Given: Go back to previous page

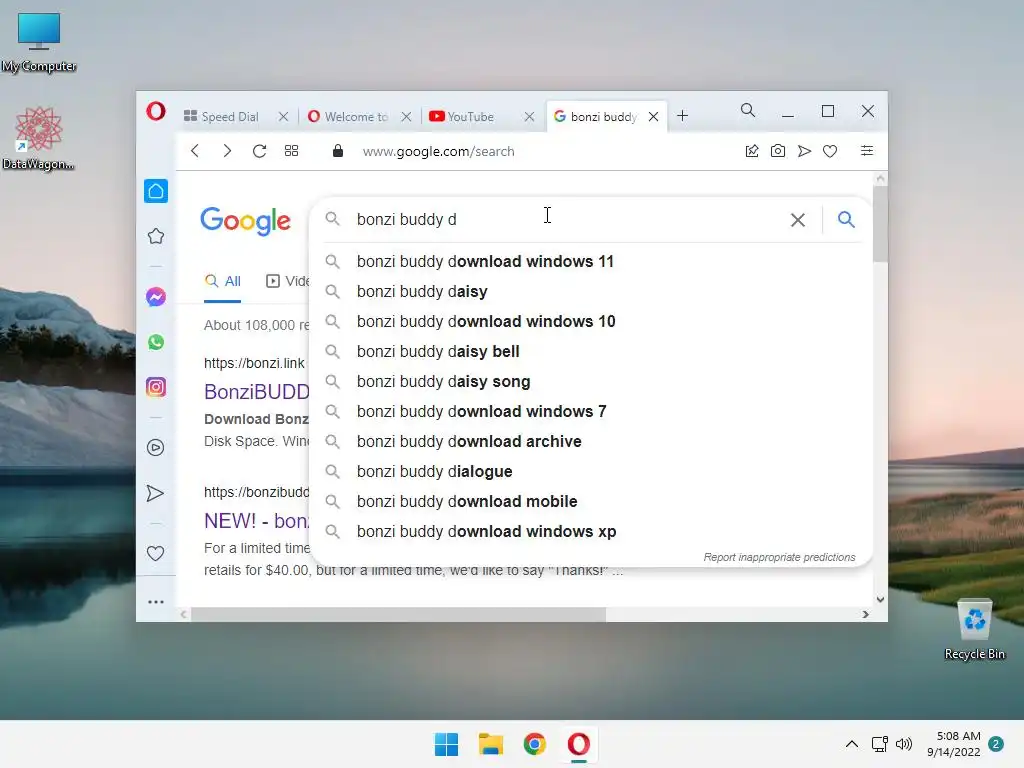Looking at the screenshot, I should click(195, 152).
